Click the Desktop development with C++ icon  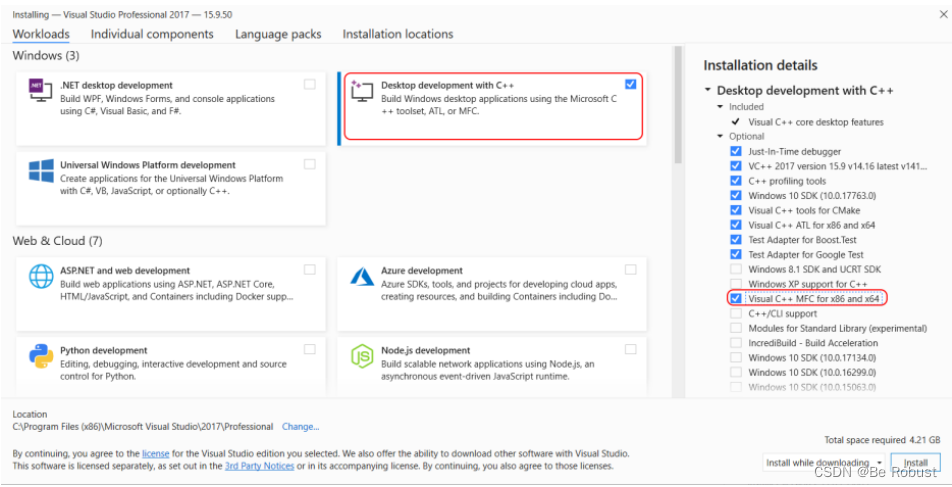click(x=362, y=90)
